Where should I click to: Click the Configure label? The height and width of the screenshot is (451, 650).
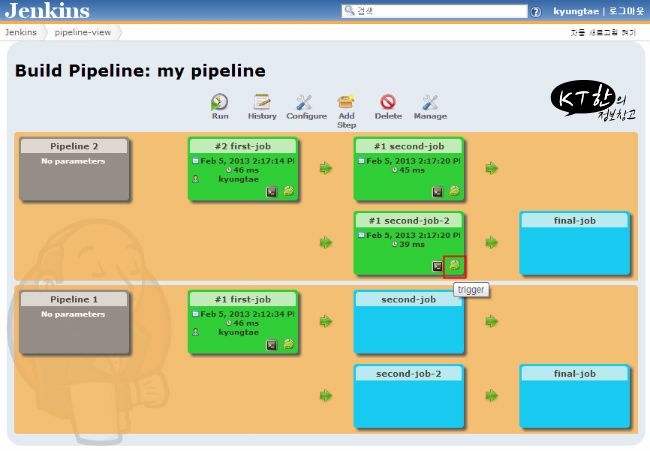coord(306,116)
